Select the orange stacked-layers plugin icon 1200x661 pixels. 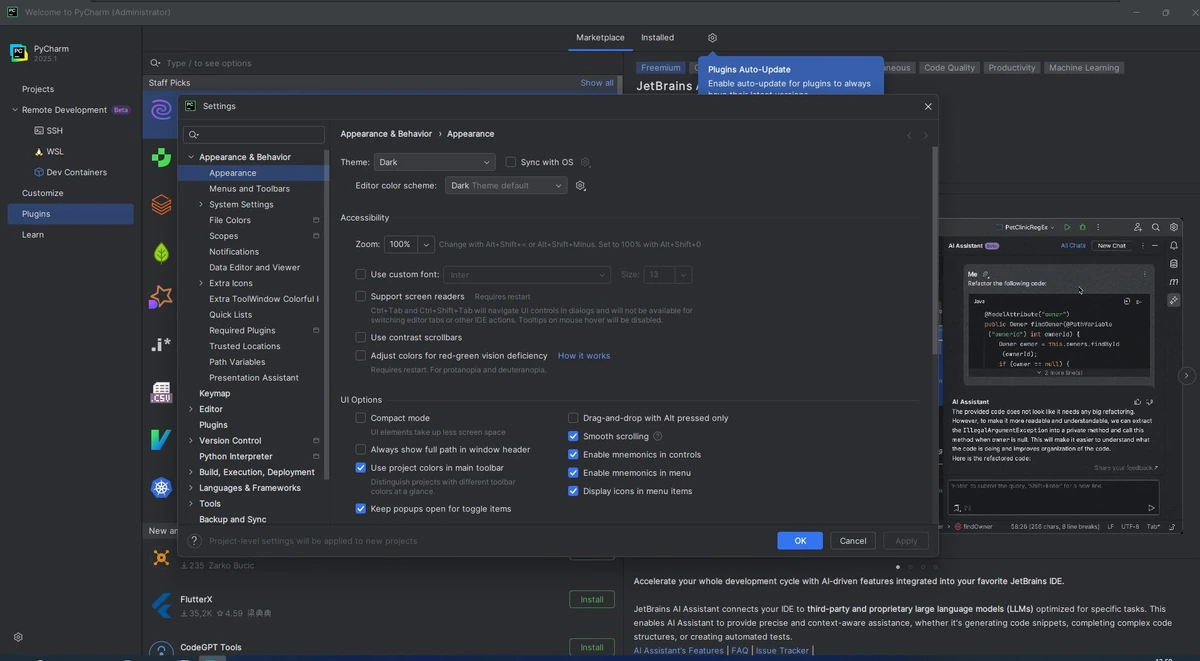point(161,205)
